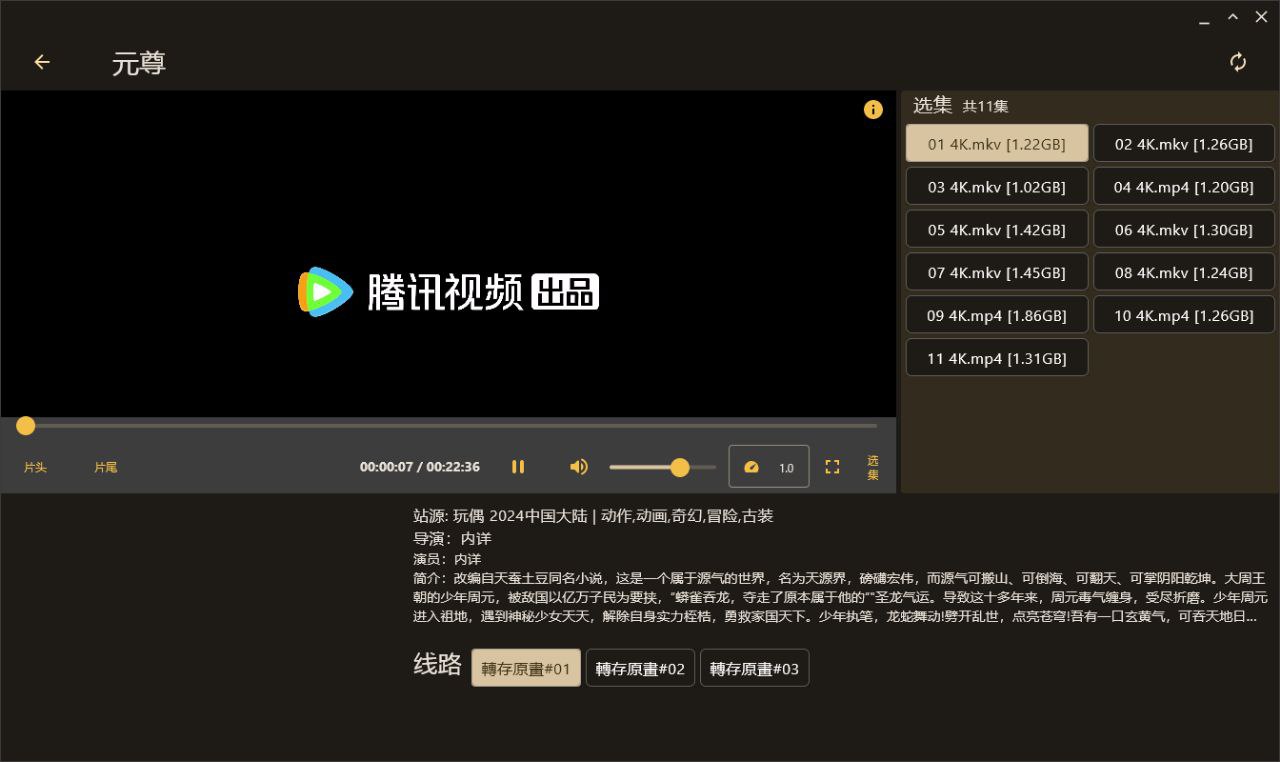Select episode 01 4K.mkv [1.22GB]
Viewport: 1280px width, 762px height.
997,144
